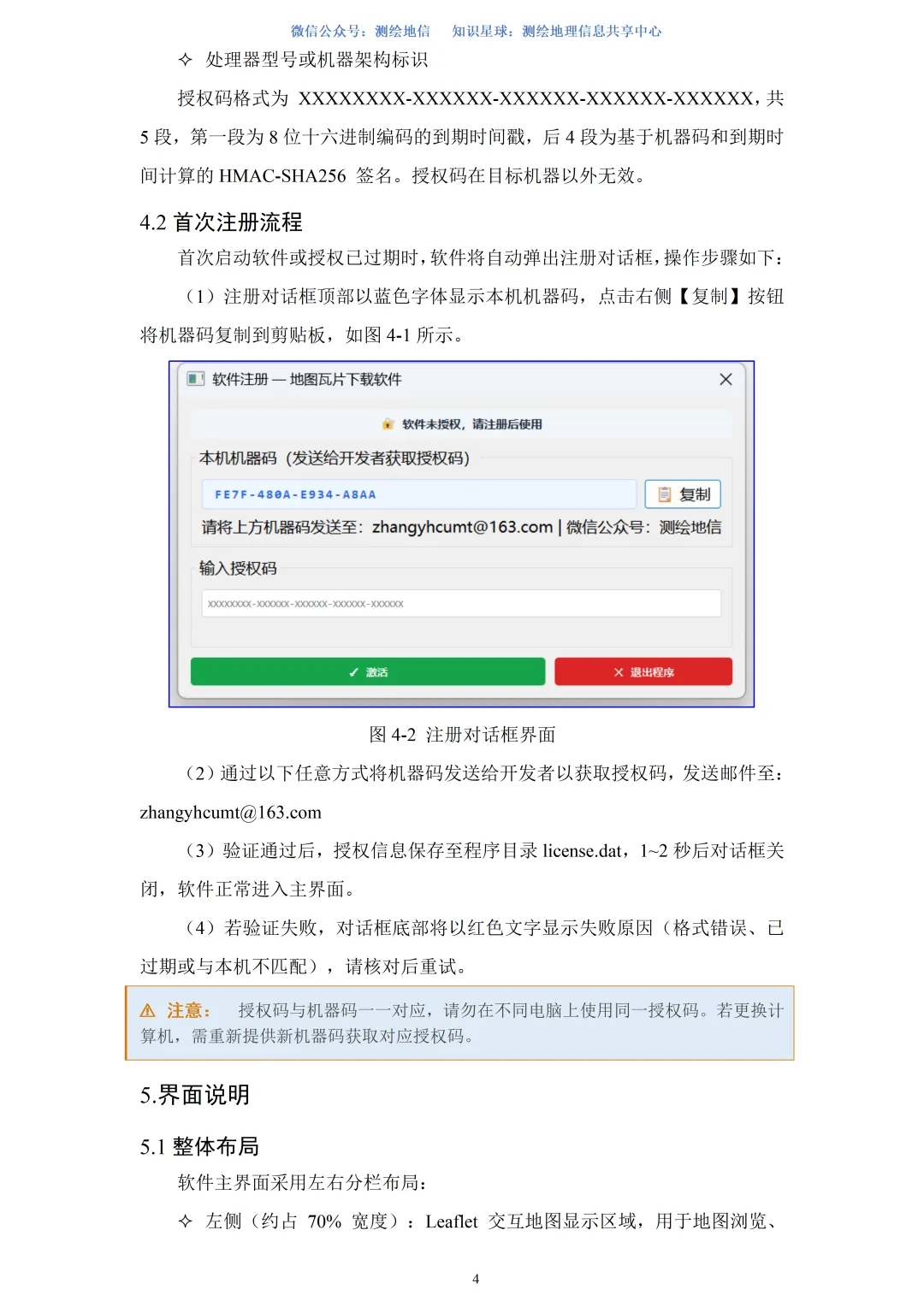Click the 微信公众号：测绘地信 header text
Image resolution: width=924 pixels, height=1307 pixels.
pos(360,31)
